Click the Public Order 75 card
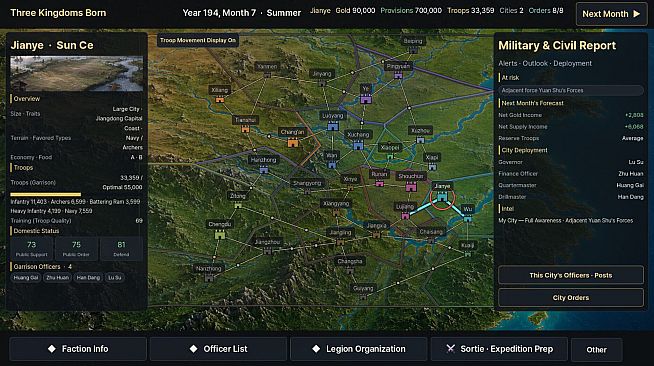The width and height of the screenshot is (654, 366). (76, 248)
